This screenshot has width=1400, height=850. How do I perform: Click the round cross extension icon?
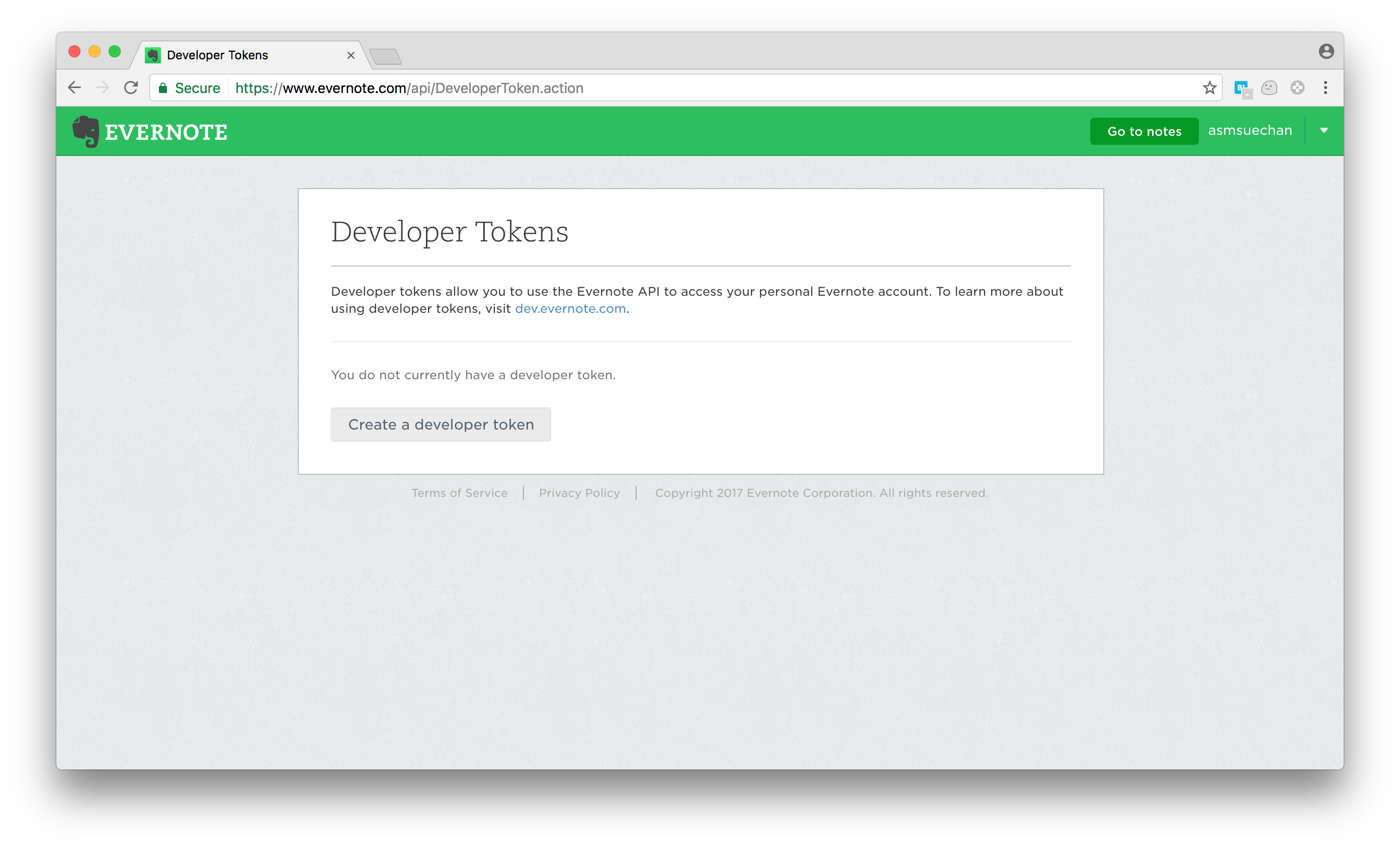coord(1297,88)
